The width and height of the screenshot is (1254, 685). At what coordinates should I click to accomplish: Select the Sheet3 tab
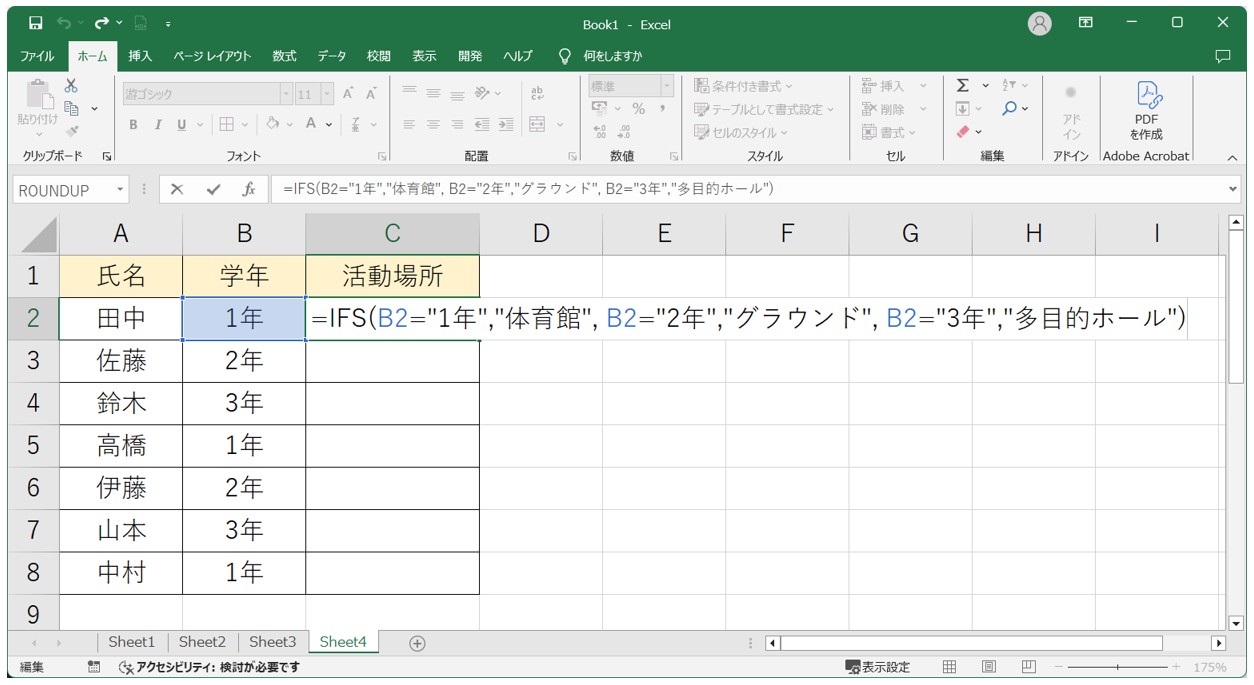[273, 642]
